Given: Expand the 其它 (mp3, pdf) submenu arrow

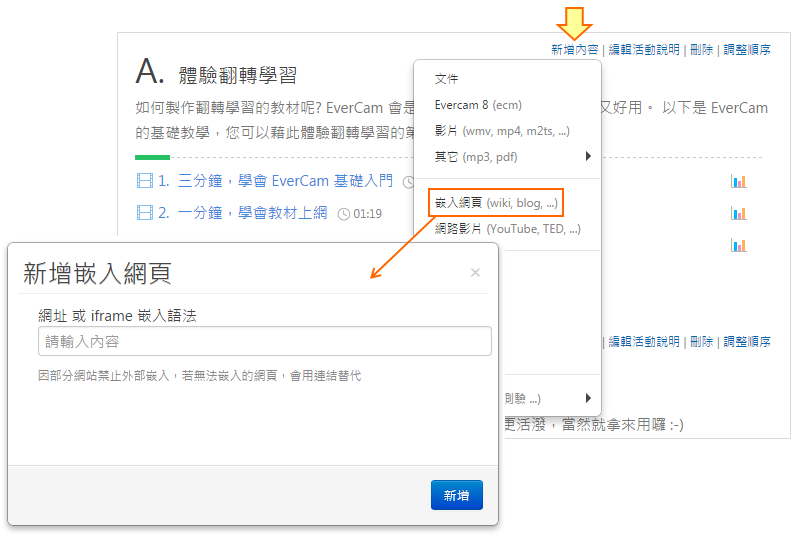Looking at the screenshot, I should (x=588, y=156).
